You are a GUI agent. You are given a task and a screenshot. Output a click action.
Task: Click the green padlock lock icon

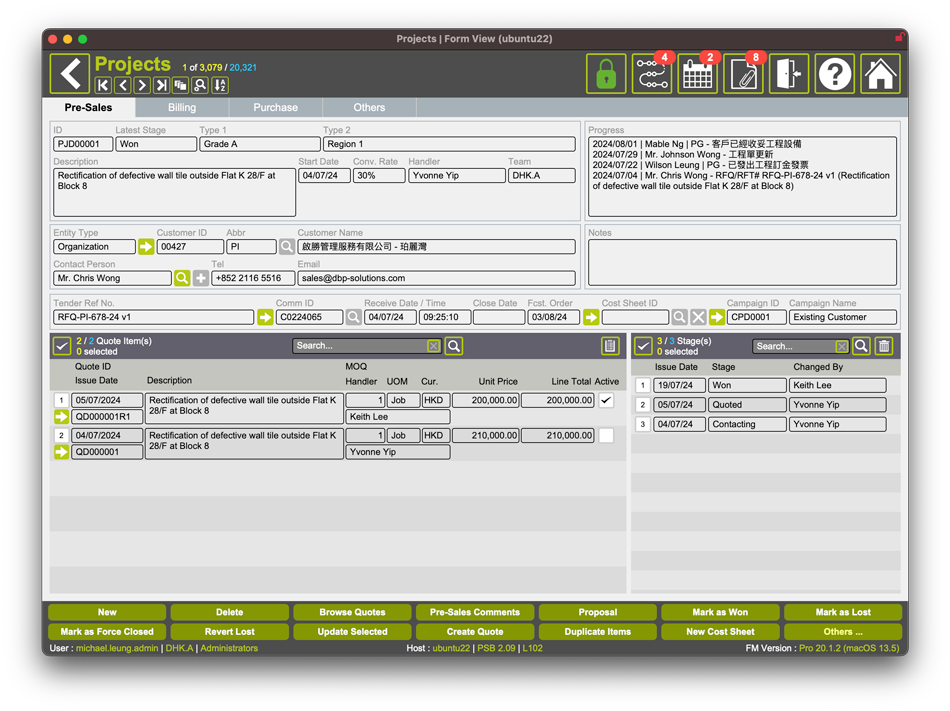click(x=606, y=74)
